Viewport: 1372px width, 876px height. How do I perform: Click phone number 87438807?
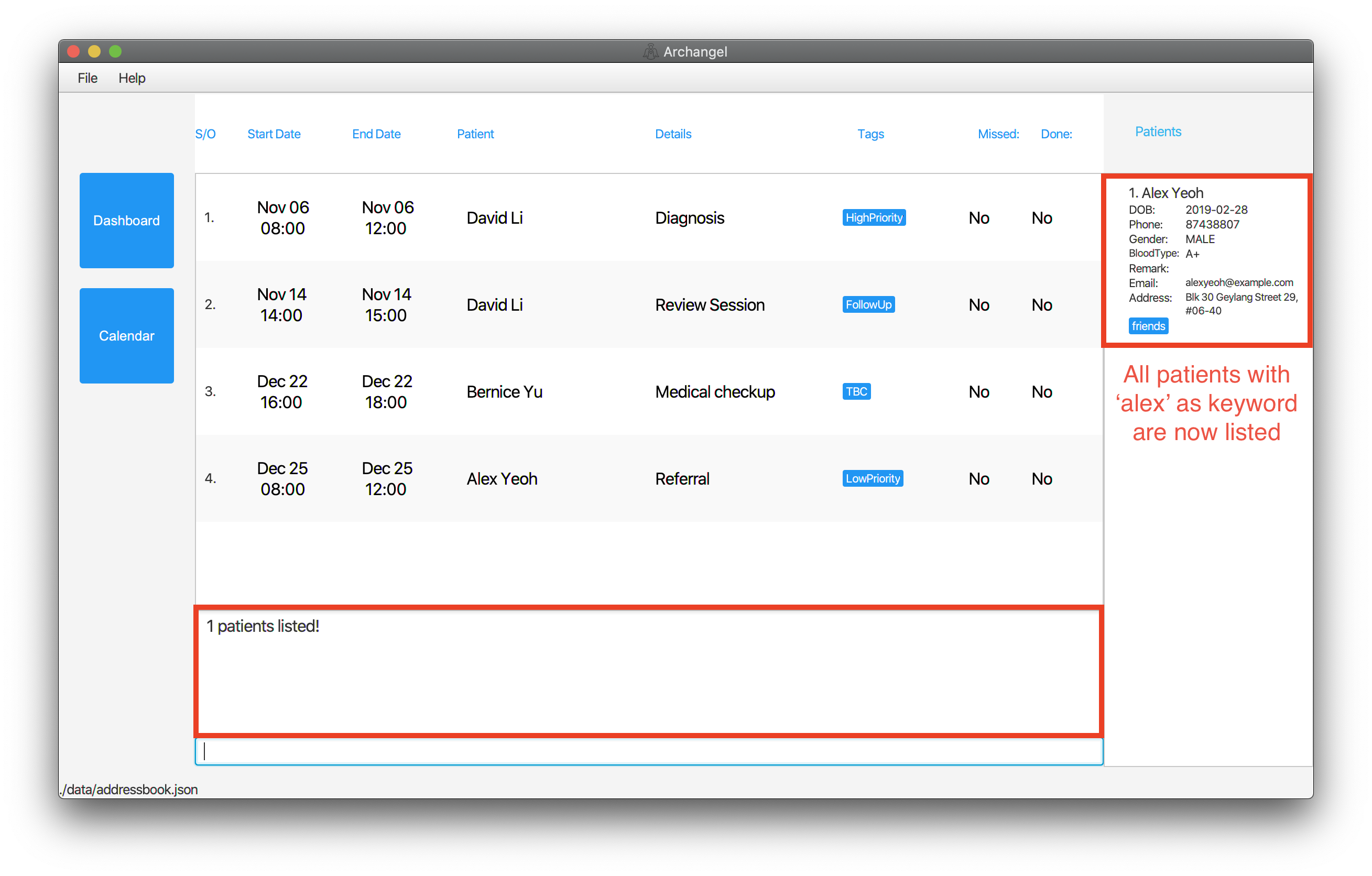click(x=1212, y=224)
